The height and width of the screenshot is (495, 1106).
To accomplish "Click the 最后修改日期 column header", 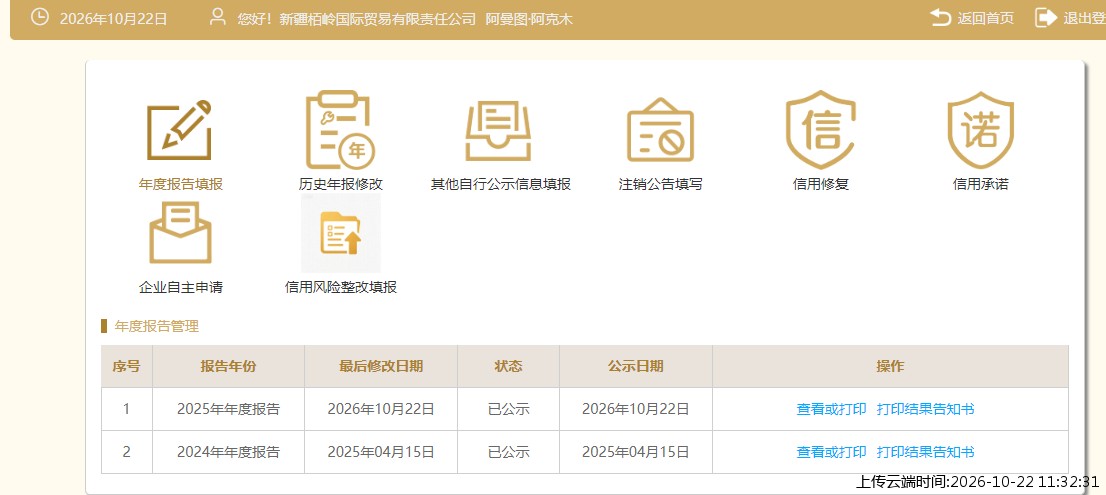I will coord(381,367).
